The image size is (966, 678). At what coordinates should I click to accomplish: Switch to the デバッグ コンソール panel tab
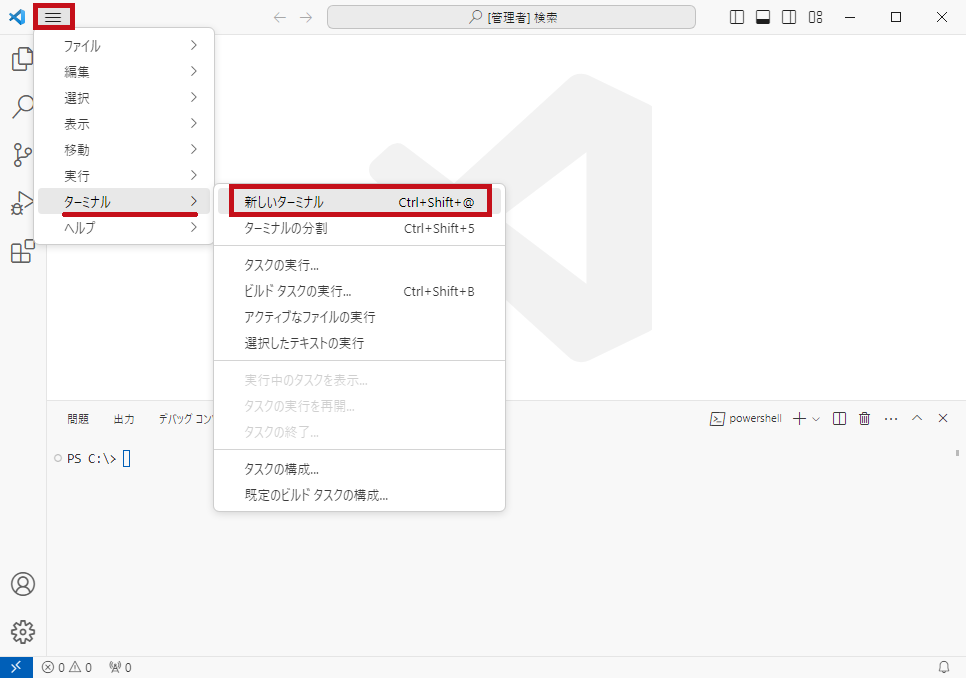tap(185, 419)
